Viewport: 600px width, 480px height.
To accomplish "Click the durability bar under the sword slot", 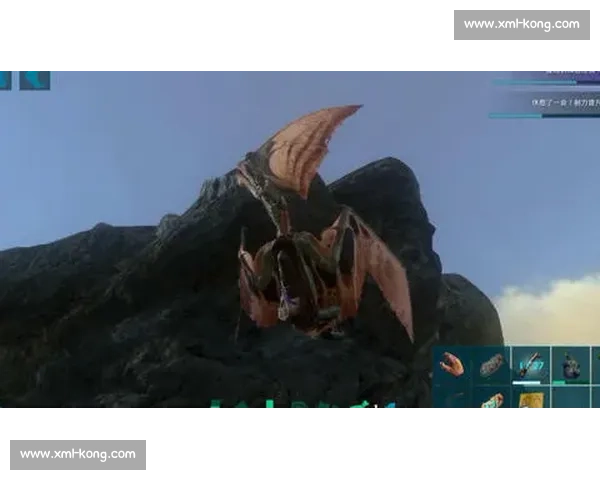I will [x=527, y=382].
